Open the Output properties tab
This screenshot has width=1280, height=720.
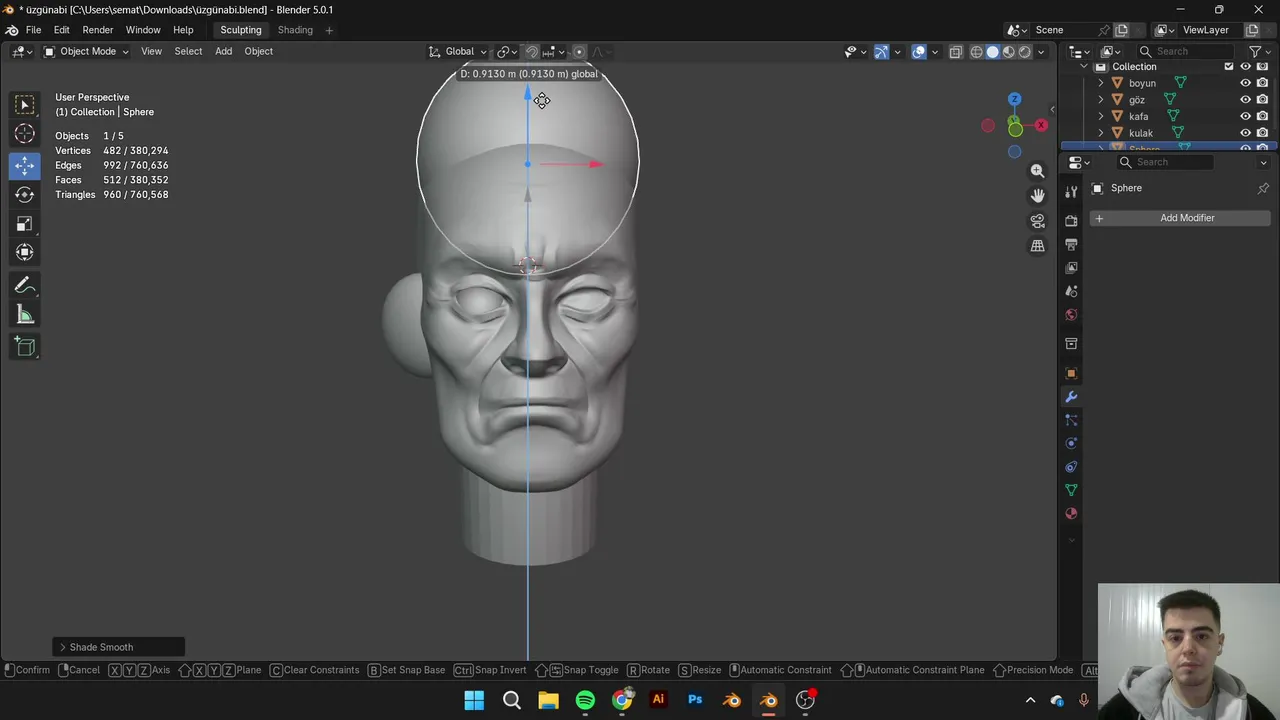1071,244
